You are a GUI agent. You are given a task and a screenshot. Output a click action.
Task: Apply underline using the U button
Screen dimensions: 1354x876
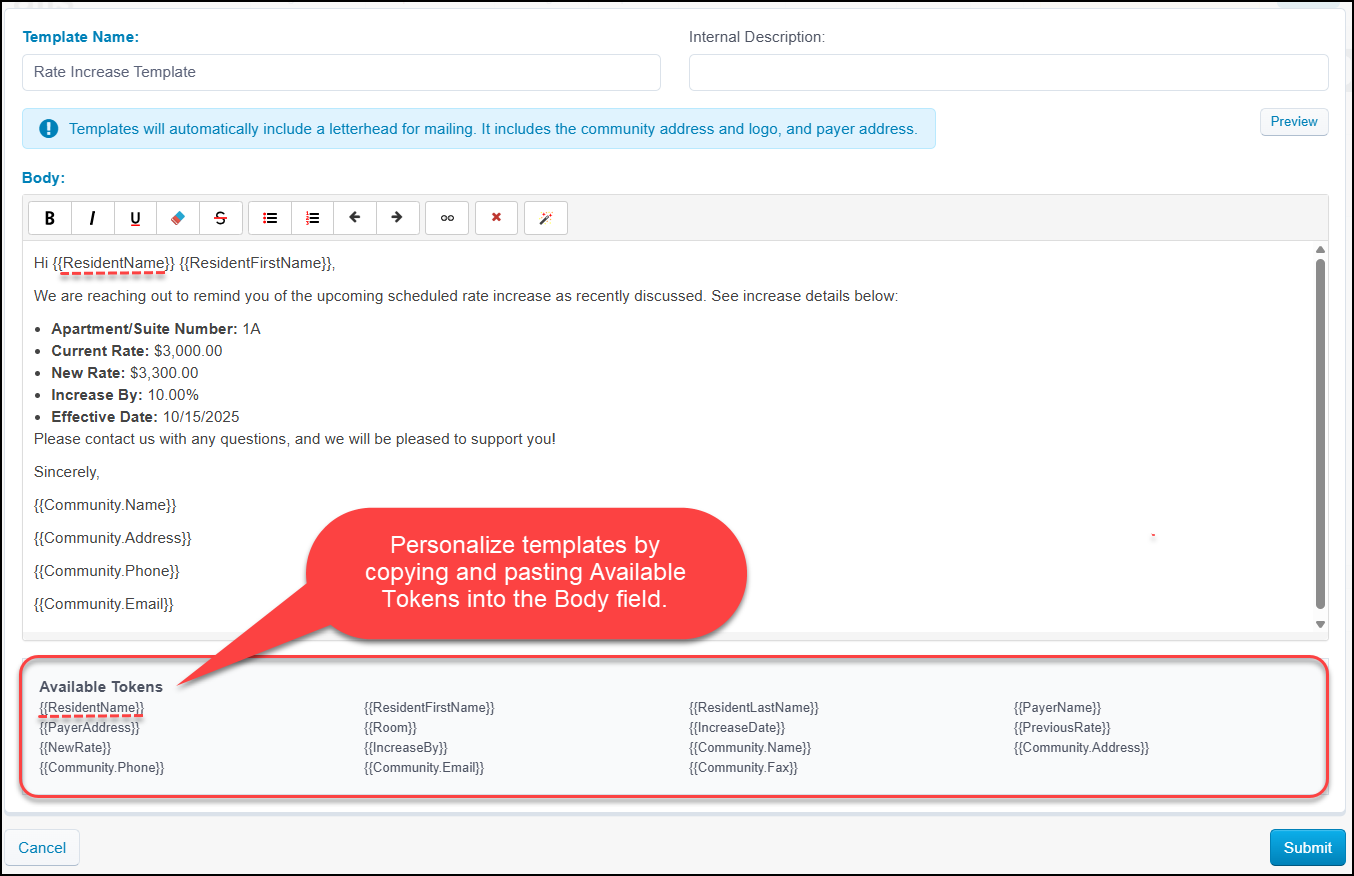point(136,218)
